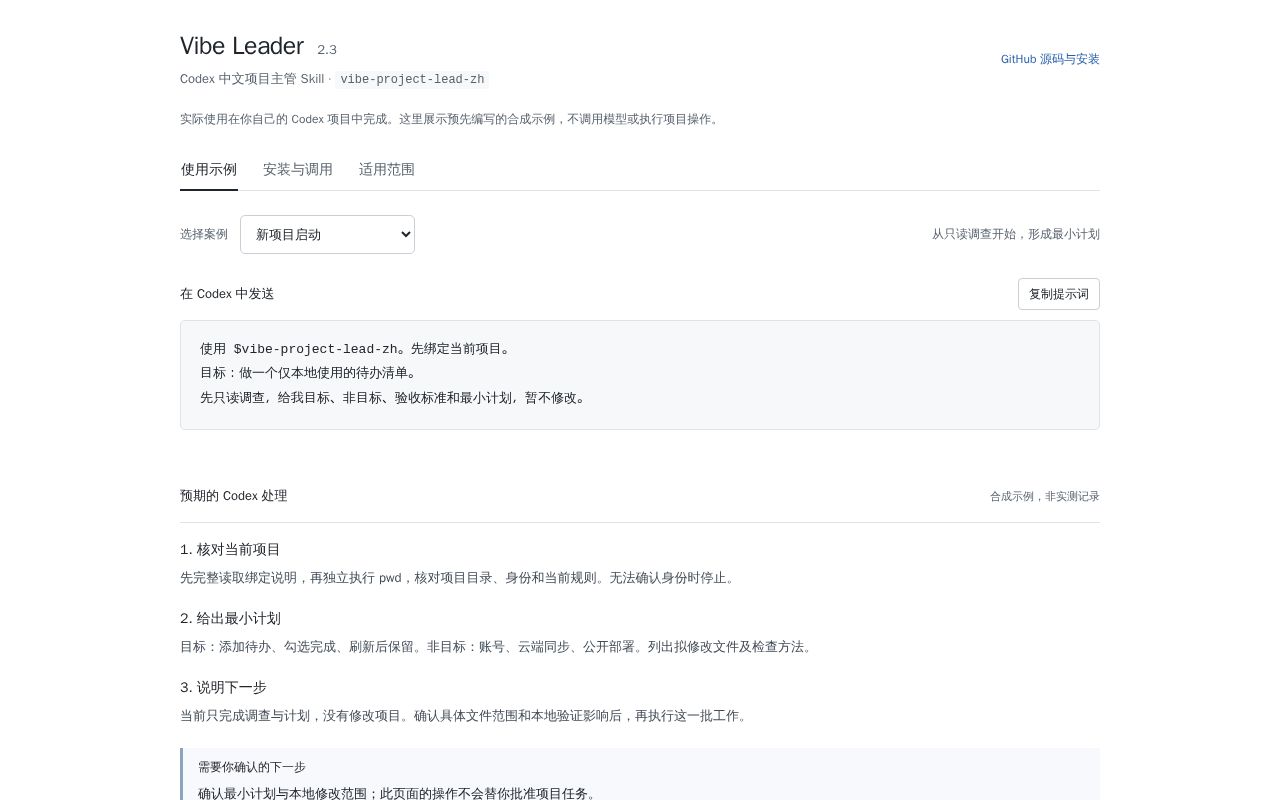
Task: Click the 复制提示词 button
Action: point(1059,294)
